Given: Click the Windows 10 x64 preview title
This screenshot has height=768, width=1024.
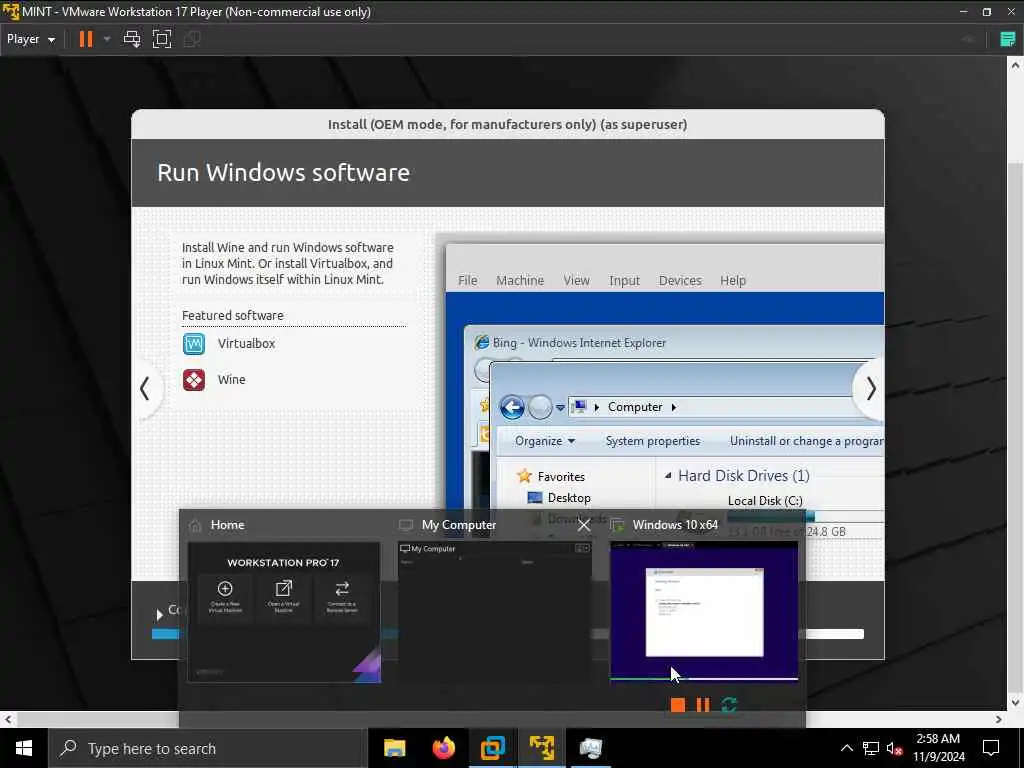Looking at the screenshot, I should [675, 525].
